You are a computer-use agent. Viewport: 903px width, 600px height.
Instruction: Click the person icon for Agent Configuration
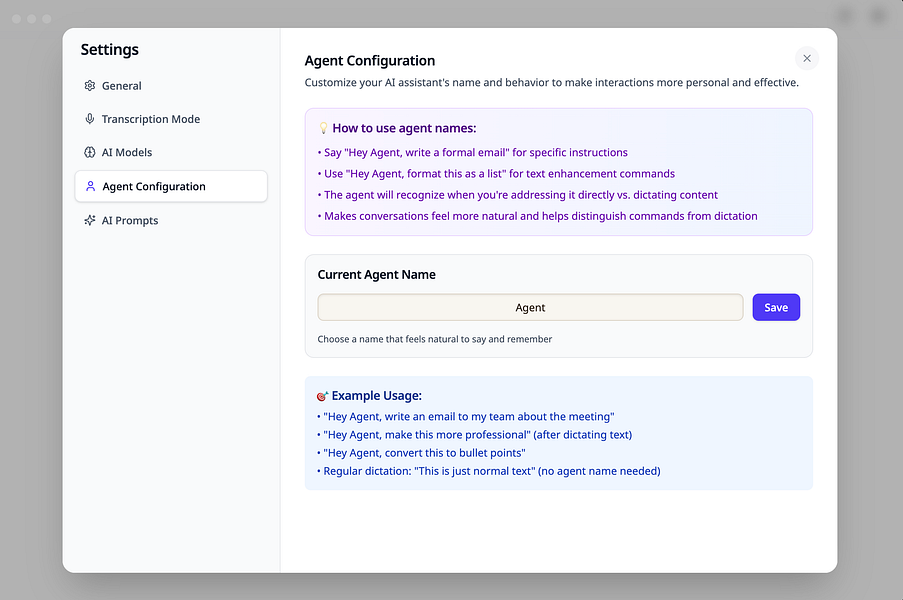tap(90, 187)
